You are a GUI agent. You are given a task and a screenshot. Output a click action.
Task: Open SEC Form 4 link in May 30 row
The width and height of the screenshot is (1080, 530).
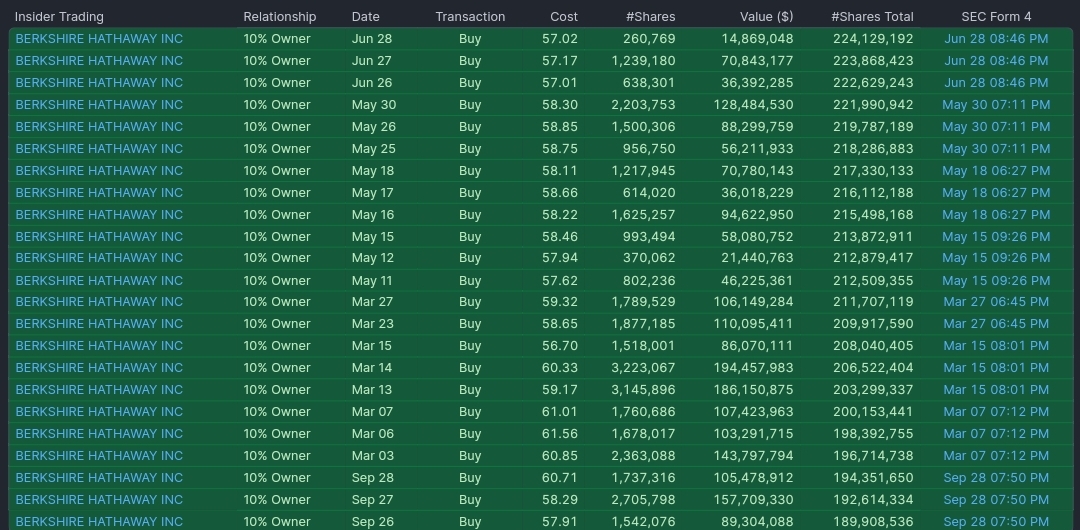pos(996,105)
